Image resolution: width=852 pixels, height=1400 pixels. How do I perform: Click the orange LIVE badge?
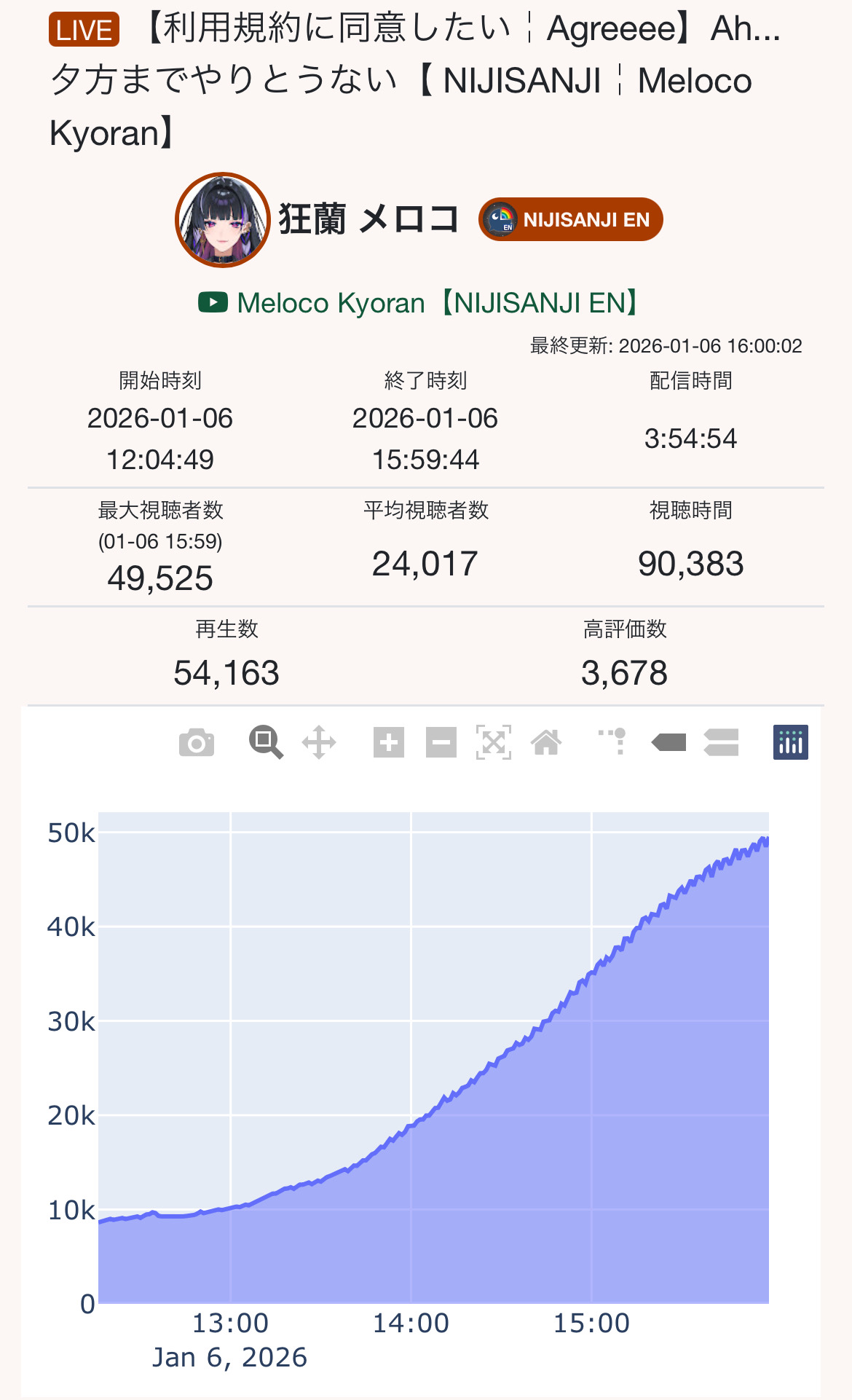click(84, 31)
